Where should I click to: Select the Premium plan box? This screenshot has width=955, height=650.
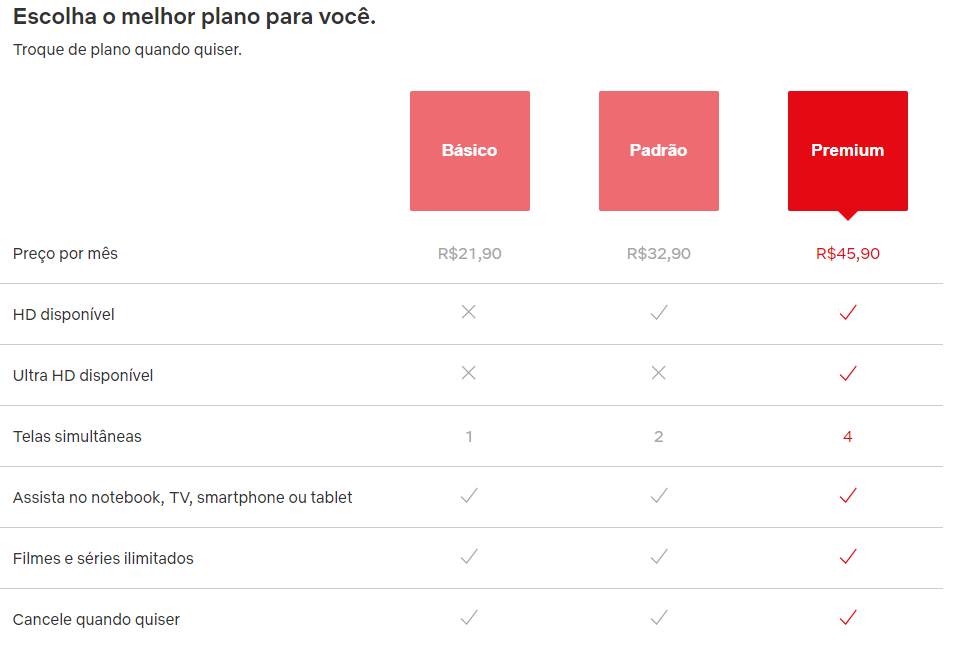[x=847, y=151]
